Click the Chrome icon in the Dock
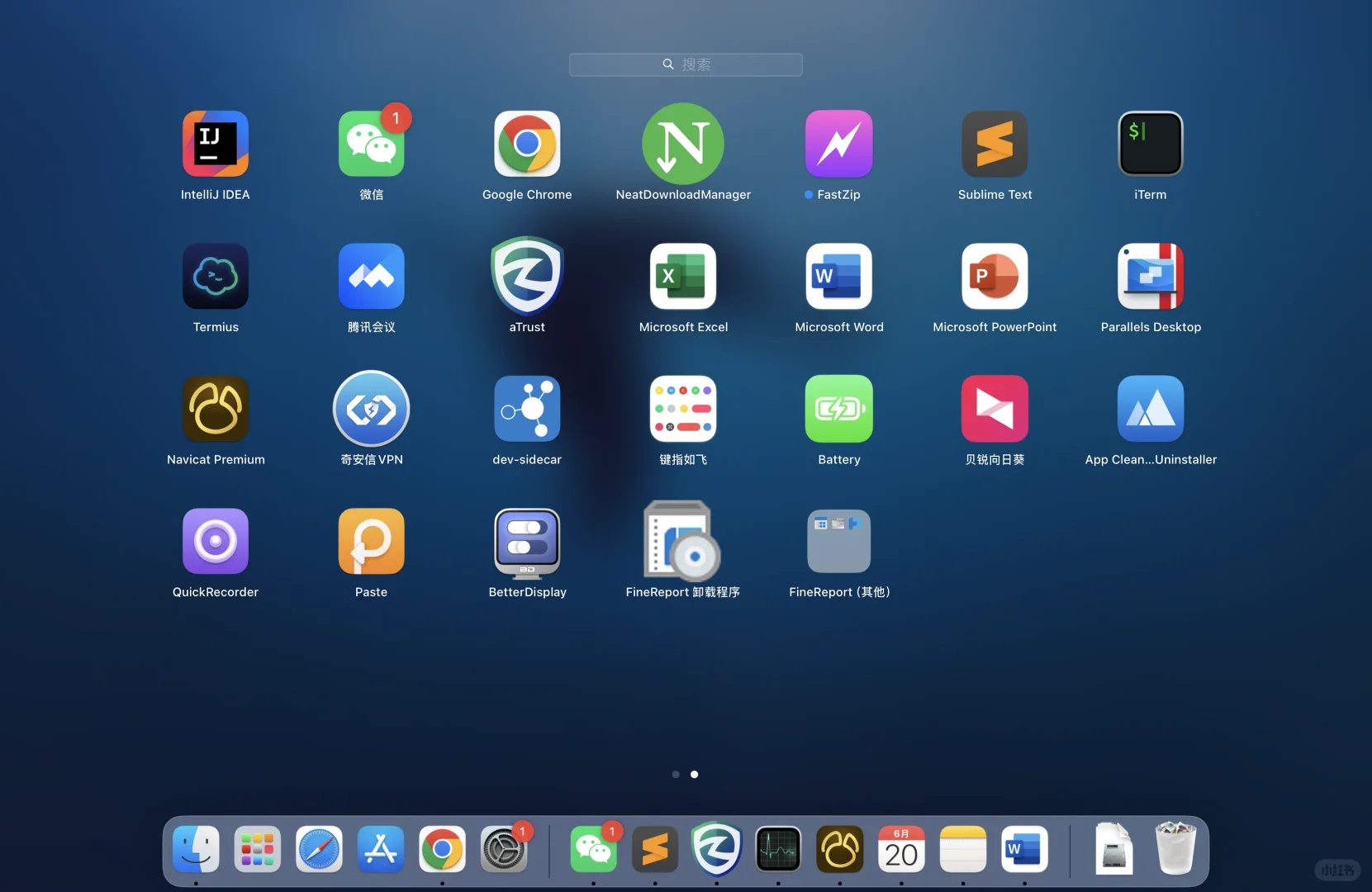Screen dimensions: 1372x892 pos(442,849)
